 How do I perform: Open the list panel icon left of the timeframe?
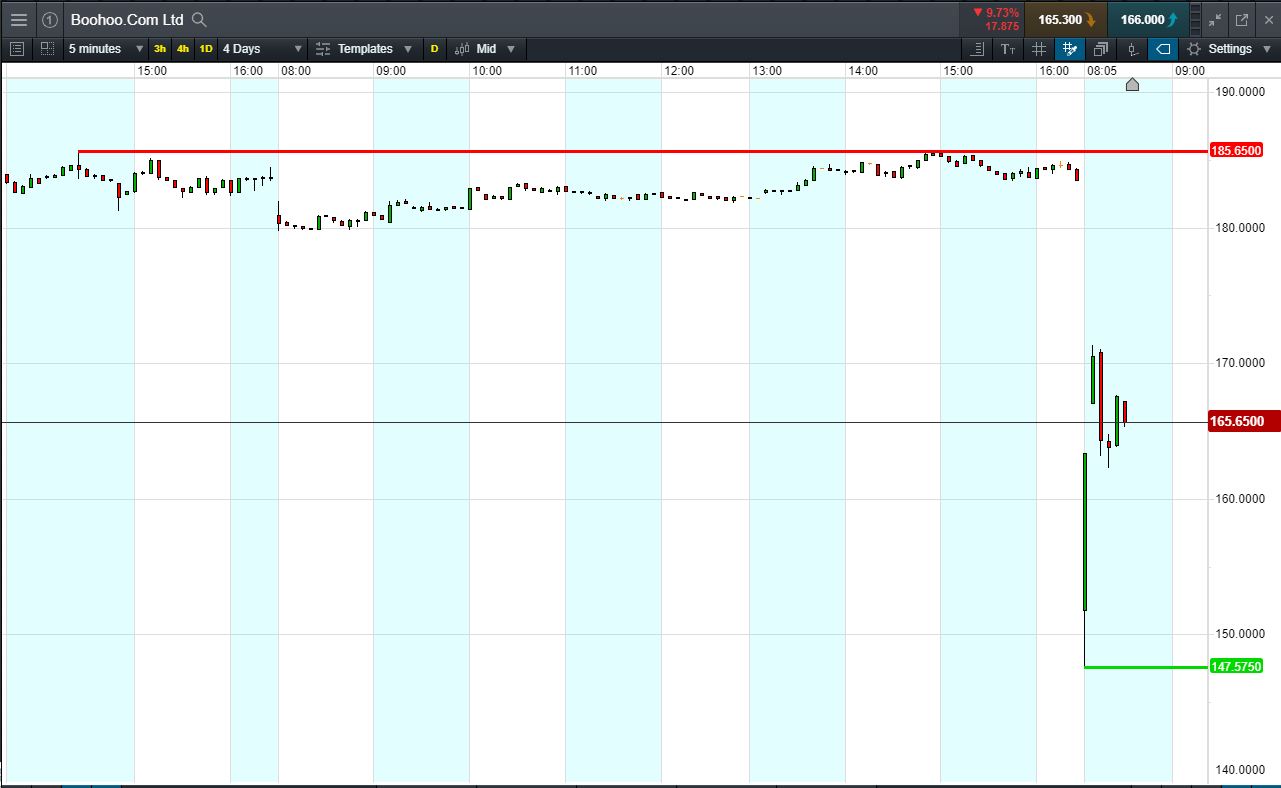point(16,48)
